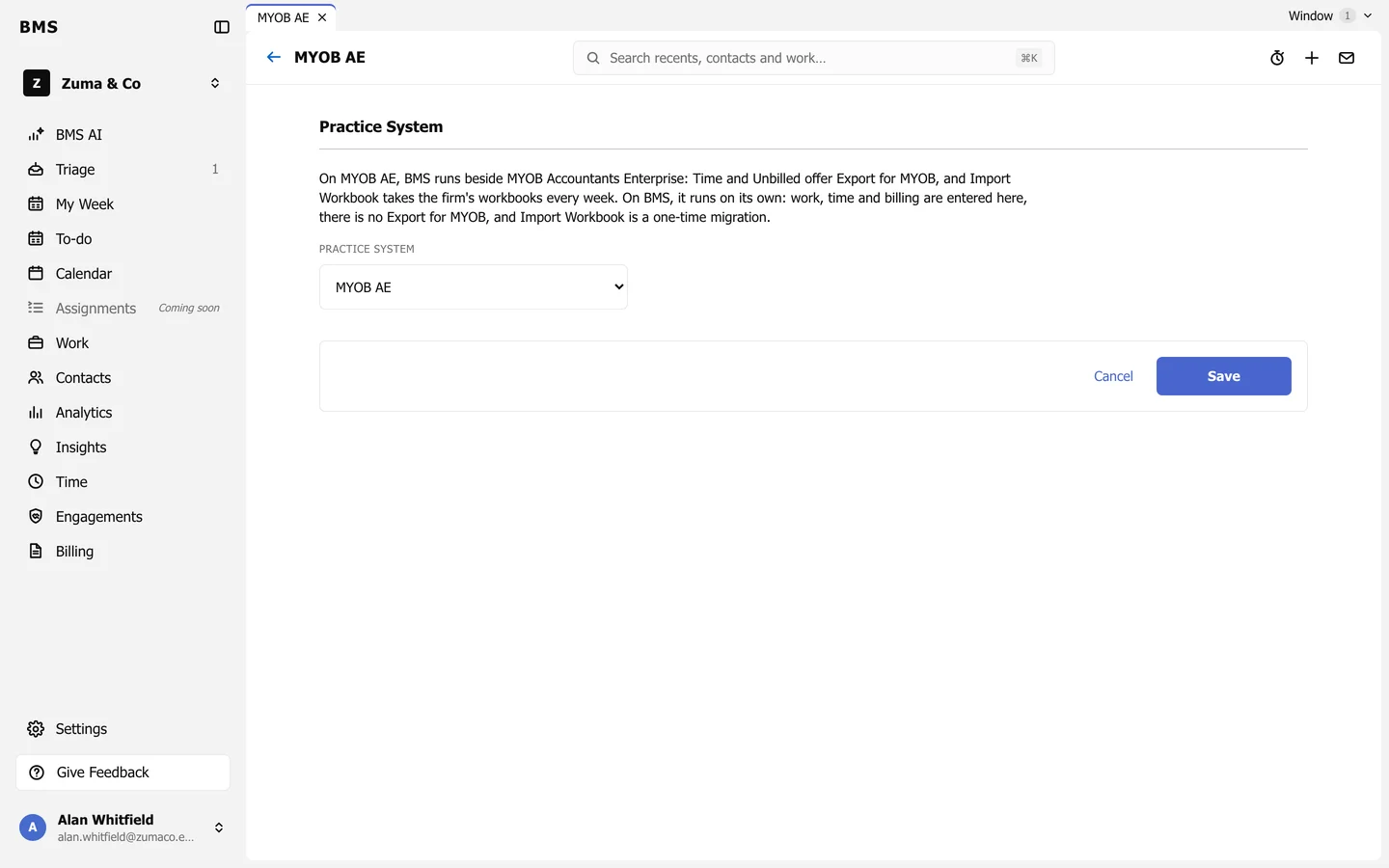The image size is (1389, 868).
Task: Expand the Zuma & Co workspace switcher
Action: (123, 83)
